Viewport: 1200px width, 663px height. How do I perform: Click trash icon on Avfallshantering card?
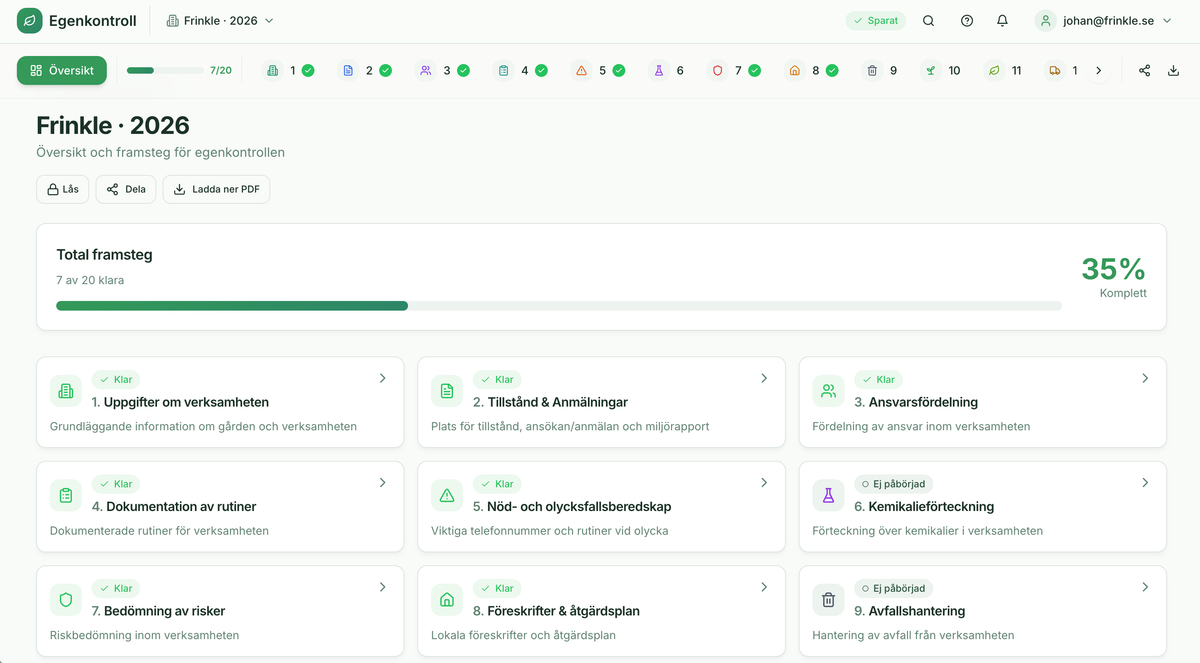828,600
